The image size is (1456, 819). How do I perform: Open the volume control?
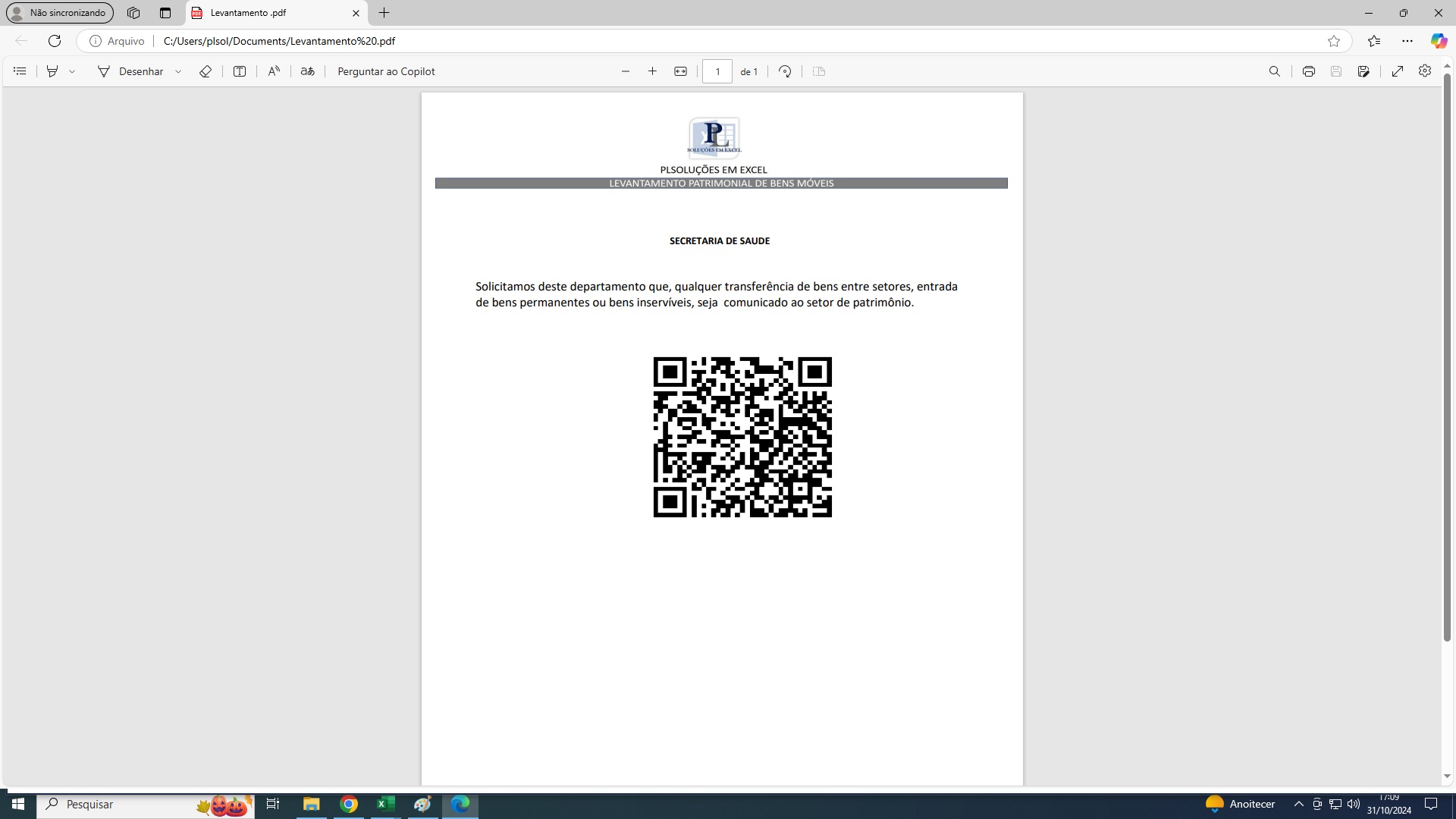[1354, 805]
